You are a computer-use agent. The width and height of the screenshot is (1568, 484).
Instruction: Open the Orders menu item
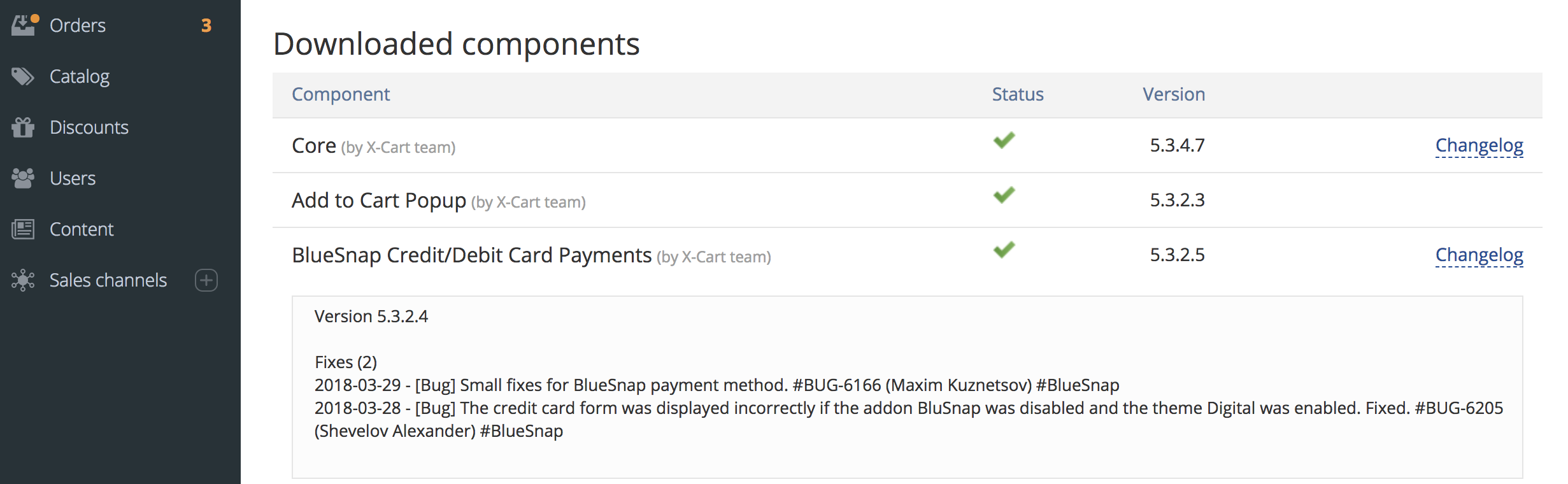point(78,25)
